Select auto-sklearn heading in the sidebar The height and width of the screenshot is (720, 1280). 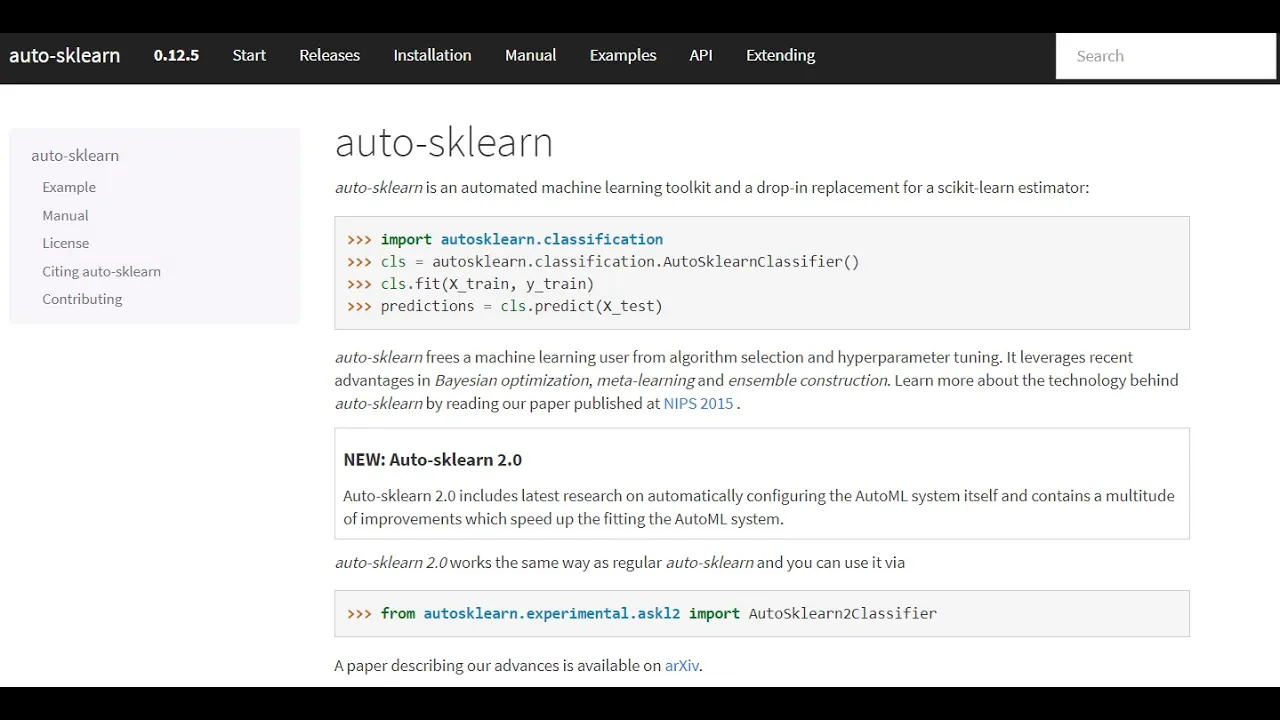pos(75,155)
